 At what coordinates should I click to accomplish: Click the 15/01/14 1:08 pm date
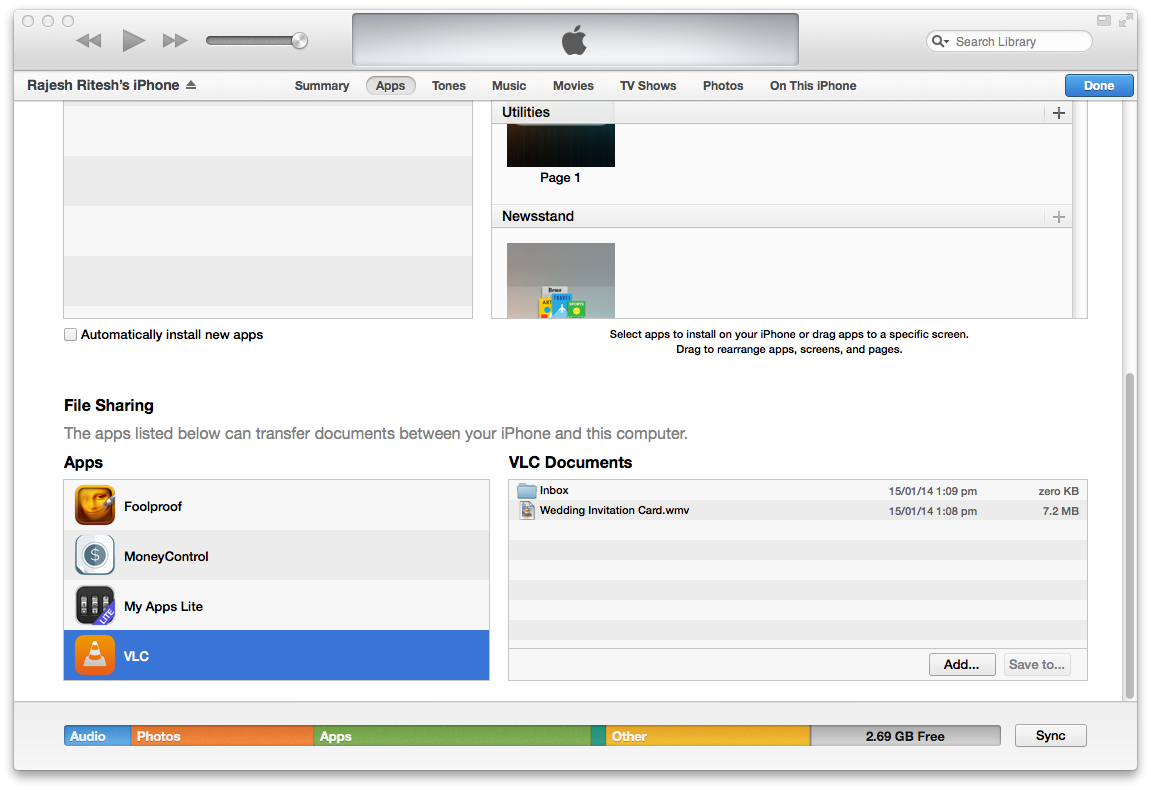tap(932, 511)
